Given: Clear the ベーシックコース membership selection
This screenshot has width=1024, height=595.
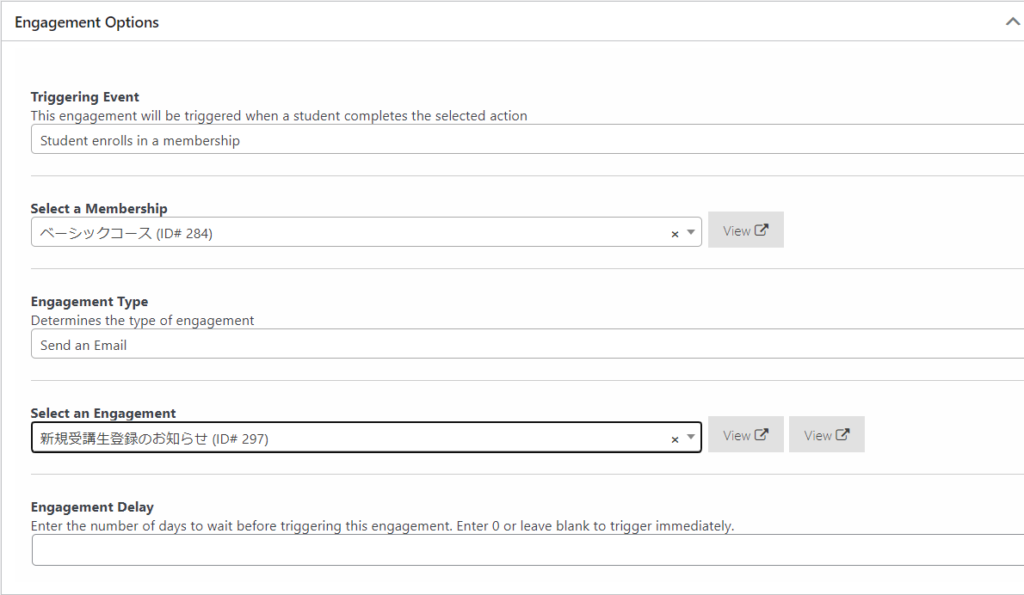Looking at the screenshot, I should pyautogui.click(x=675, y=234).
